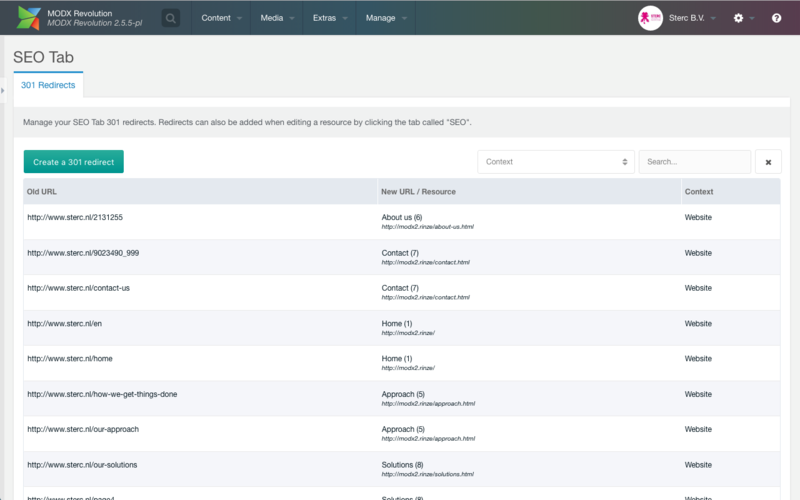The image size is (800, 500).
Task: Click into the Search input field
Action: click(x=694, y=162)
